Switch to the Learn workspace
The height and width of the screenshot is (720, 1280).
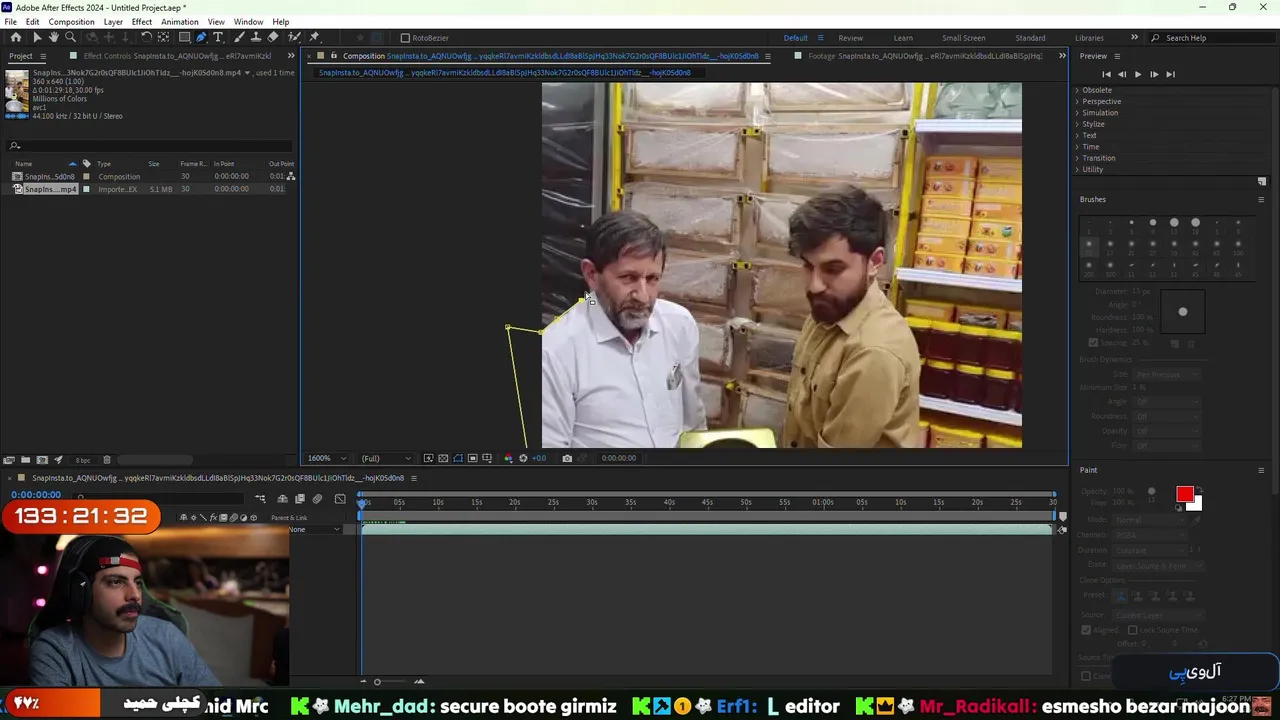(903, 38)
